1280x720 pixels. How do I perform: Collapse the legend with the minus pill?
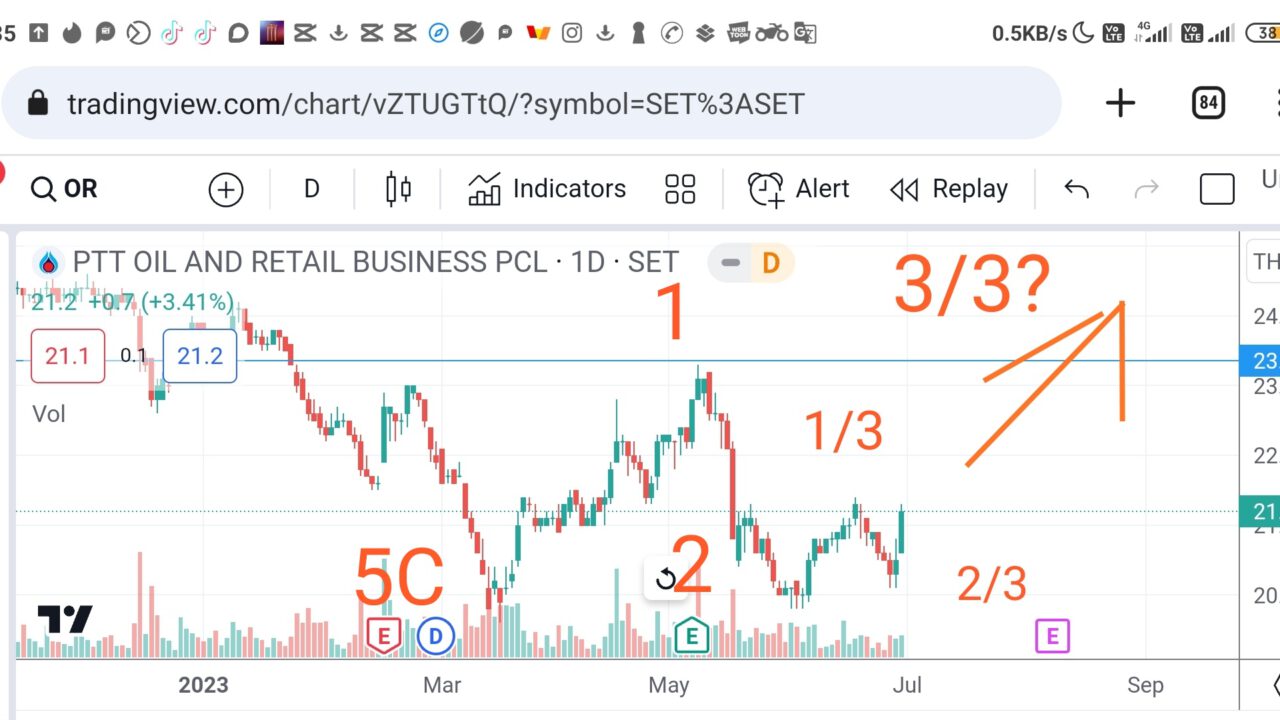[x=731, y=263]
